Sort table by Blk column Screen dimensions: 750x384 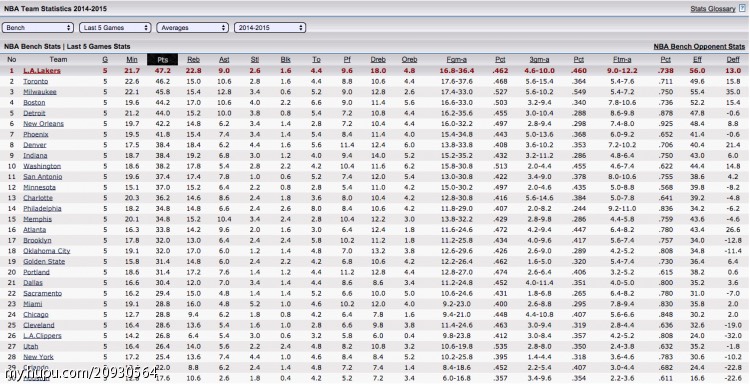point(286,59)
